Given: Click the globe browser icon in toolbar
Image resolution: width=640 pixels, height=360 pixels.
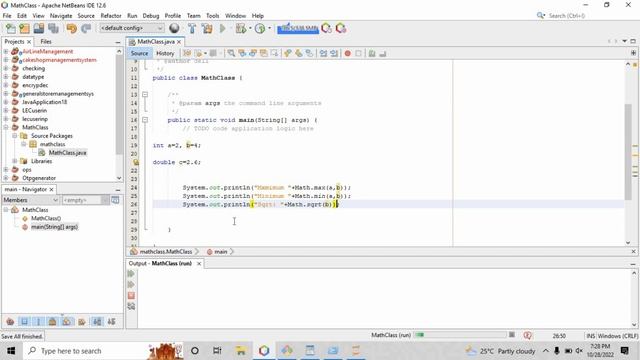Looking at the screenshot, I should click(x=174, y=28).
